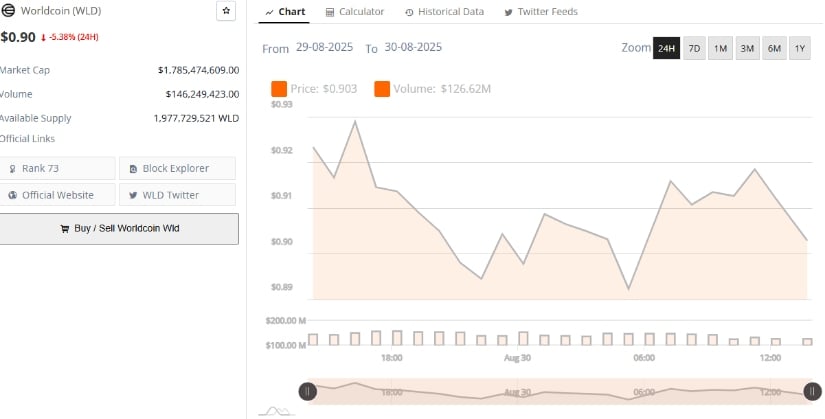Click the market cap value $1,785,474,609.00
This screenshot has height=419, width=825.
[x=198, y=70]
